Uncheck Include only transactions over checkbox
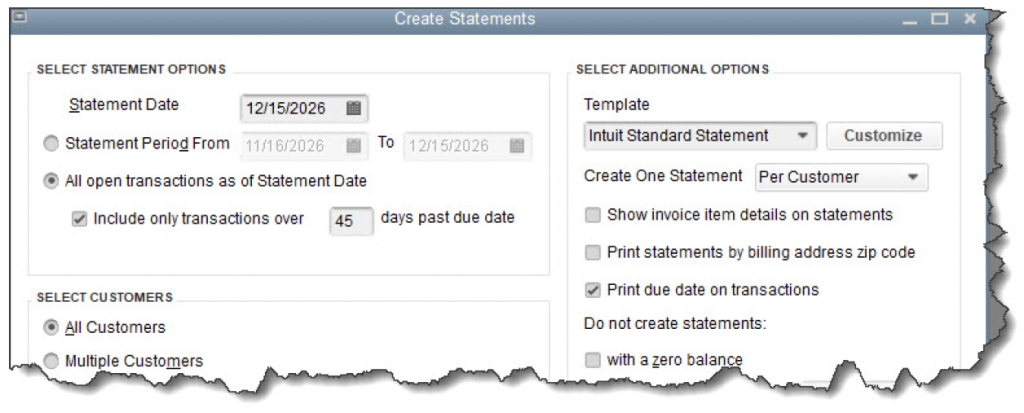Image resolution: width=1024 pixels, height=413 pixels. 80,220
